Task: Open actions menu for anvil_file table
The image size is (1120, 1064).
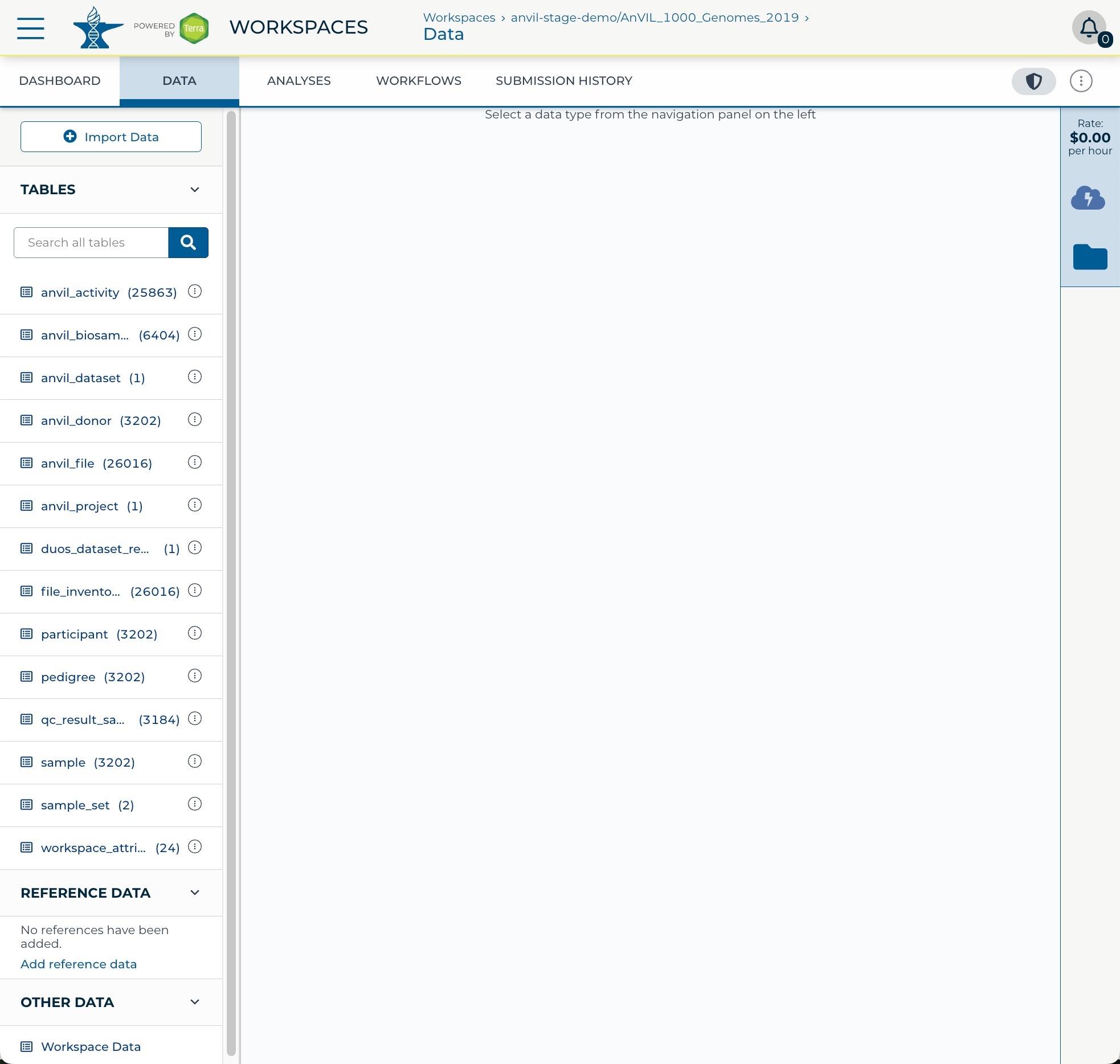Action: (x=195, y=463)
